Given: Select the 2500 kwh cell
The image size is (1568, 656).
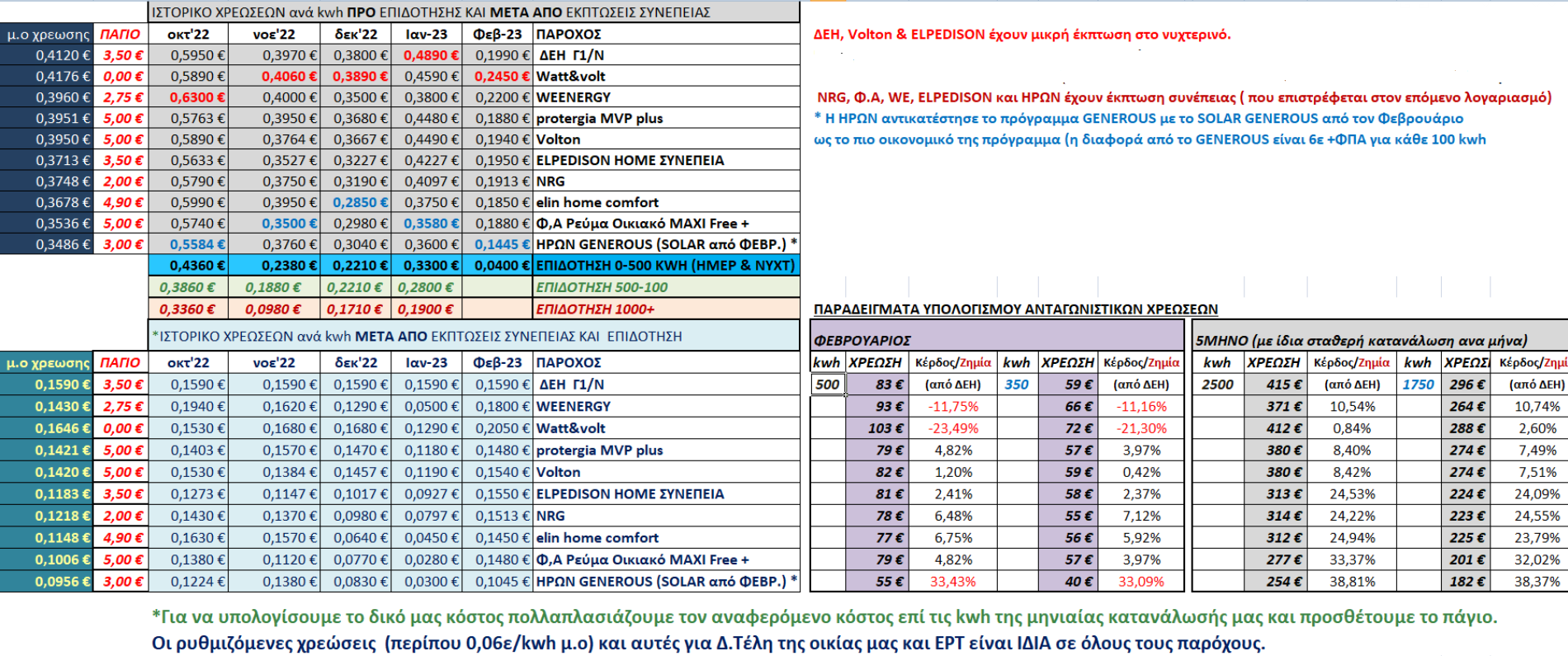Looking at the screenshot, I should tap(1217, 385).
